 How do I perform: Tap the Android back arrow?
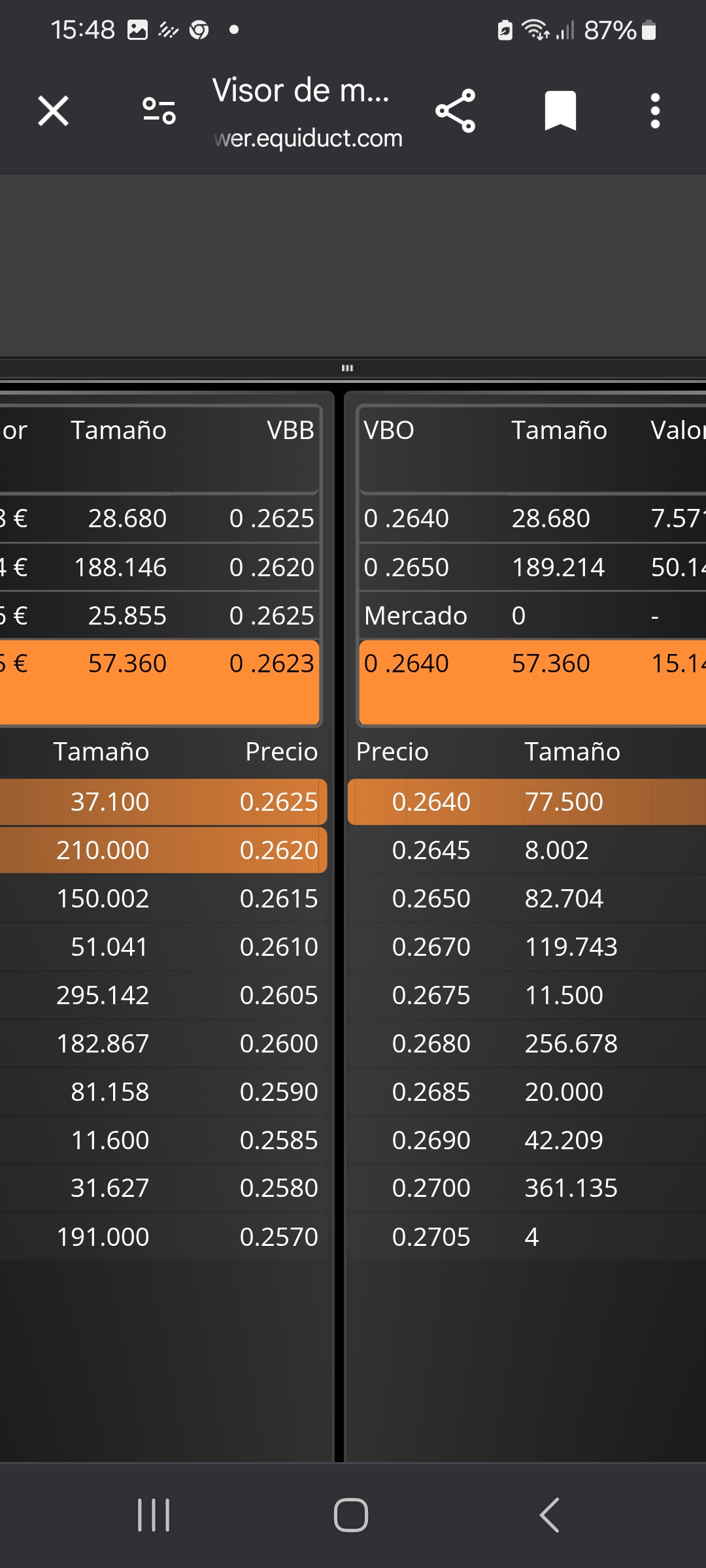[549, 1515]
